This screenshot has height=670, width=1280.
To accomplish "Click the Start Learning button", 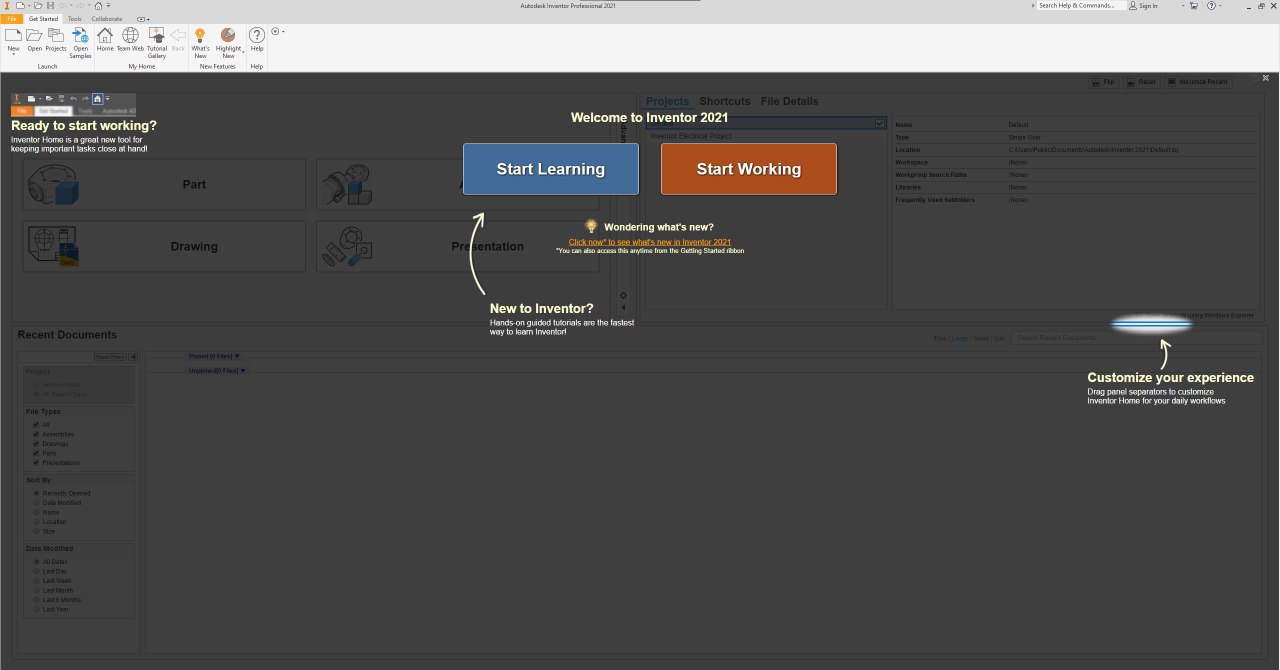I will tap(551, 169).
